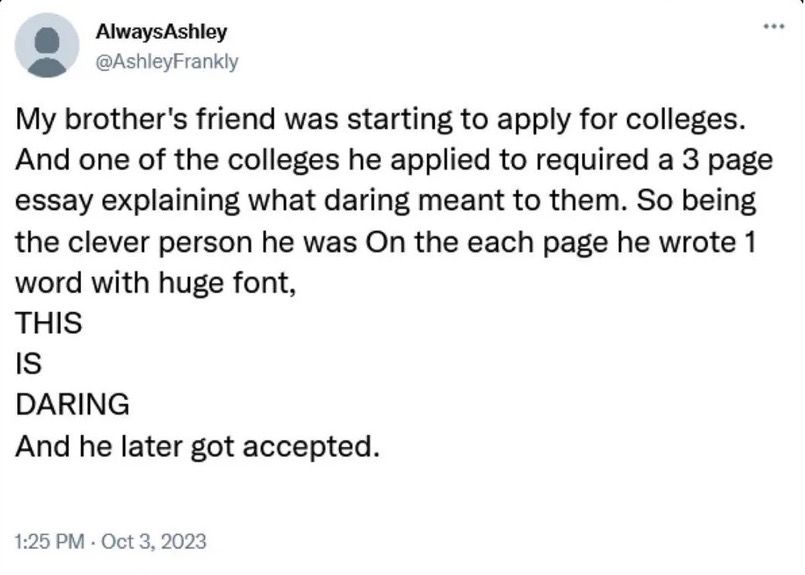Click the Oct 3, 2023 date
805x575 pixels.
click(x=155, y=541)
